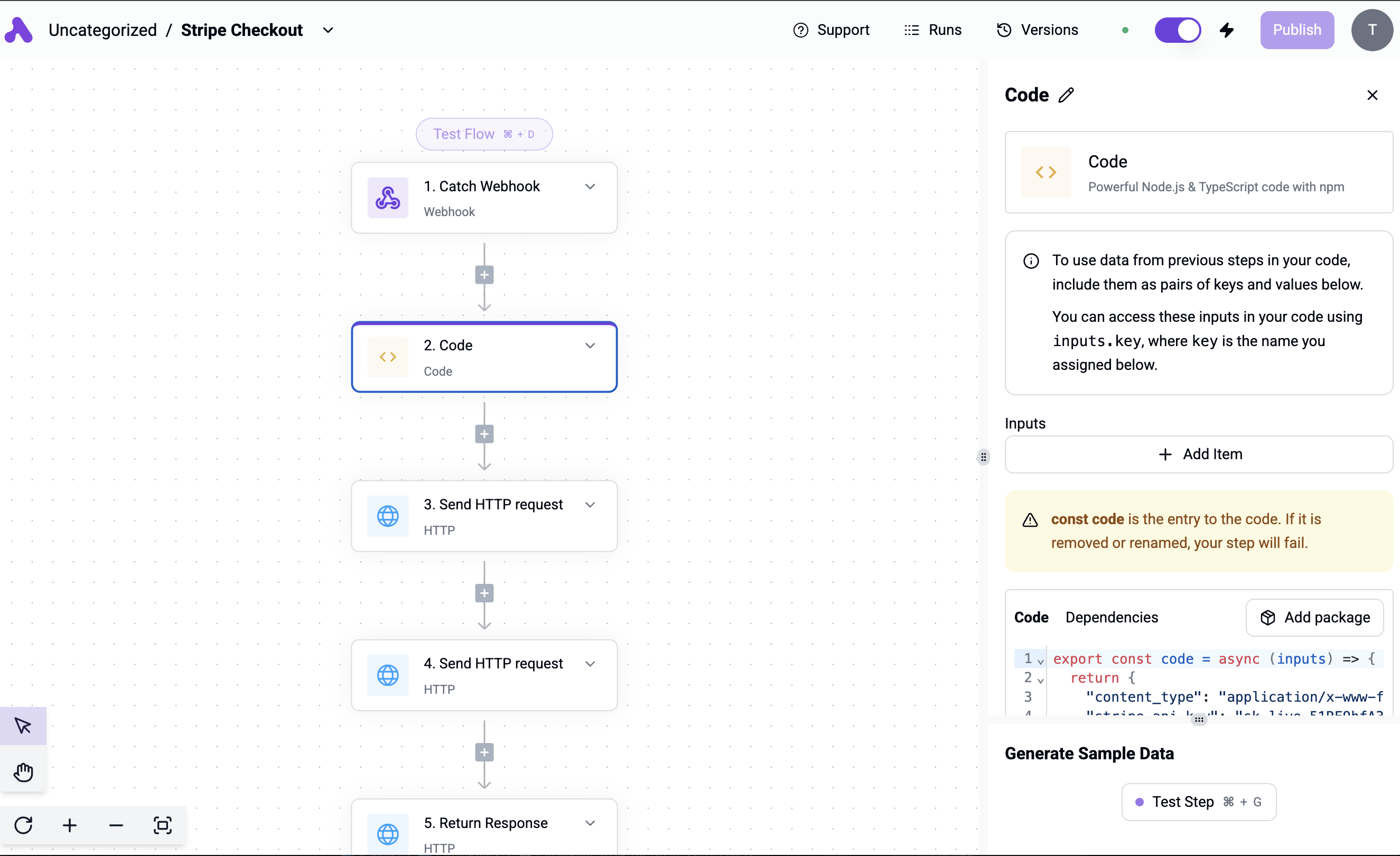The height and width of the screenshot is (856, 1400).
Task: Click the Activepieces logo icon
Action: coord(18,30)
